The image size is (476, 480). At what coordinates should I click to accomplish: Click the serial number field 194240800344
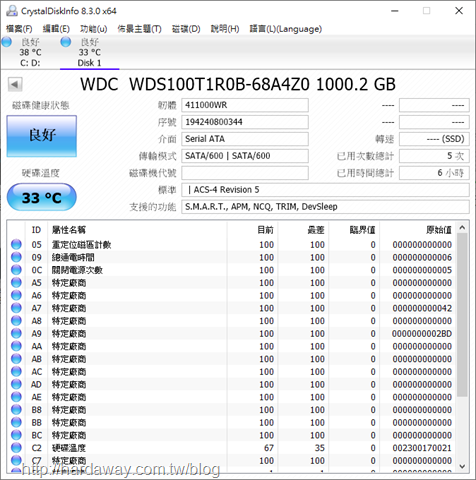[245, 122]
